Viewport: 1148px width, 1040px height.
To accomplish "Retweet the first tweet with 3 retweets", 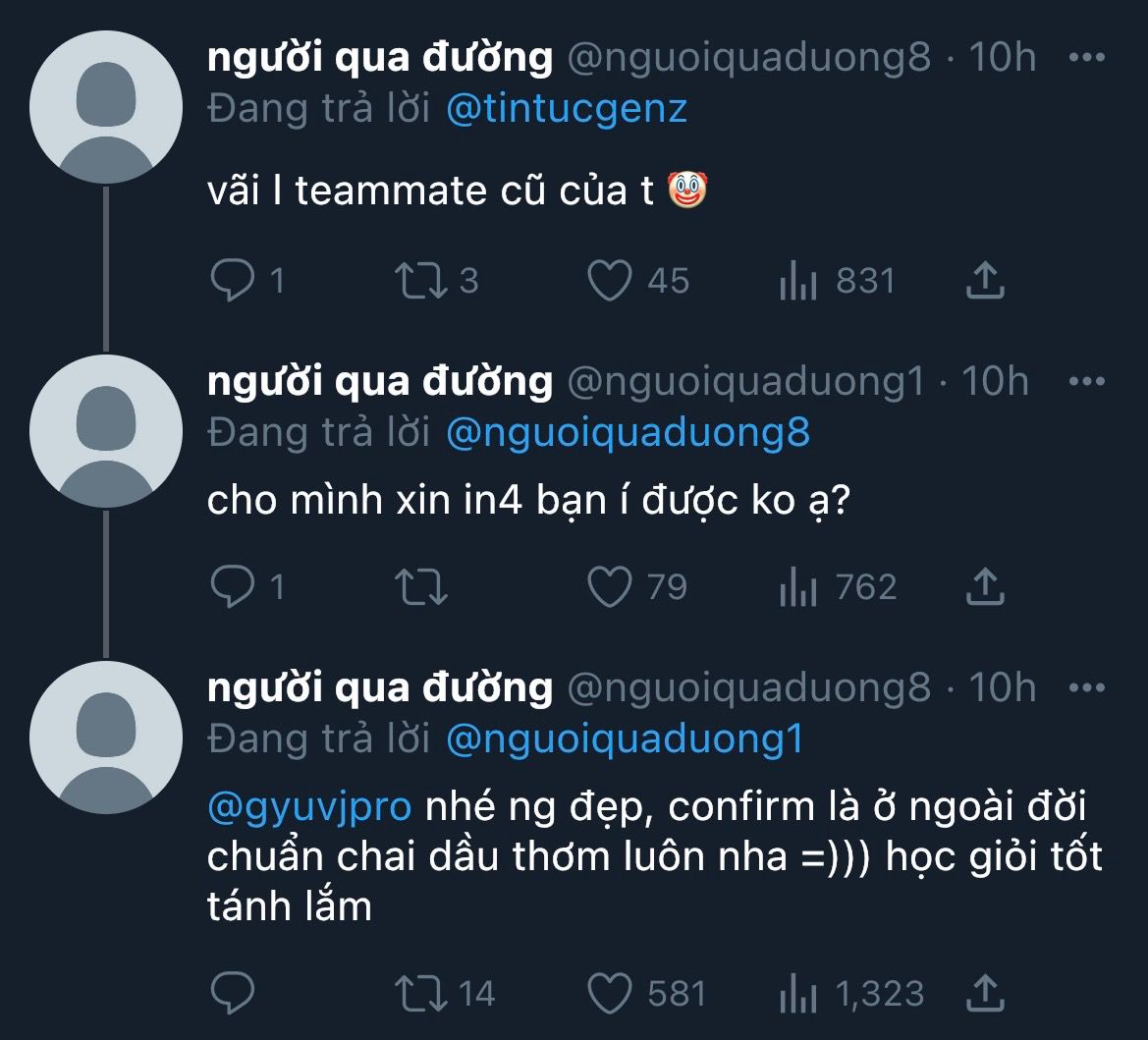I will pyautogui.click(x=420, y=282).
